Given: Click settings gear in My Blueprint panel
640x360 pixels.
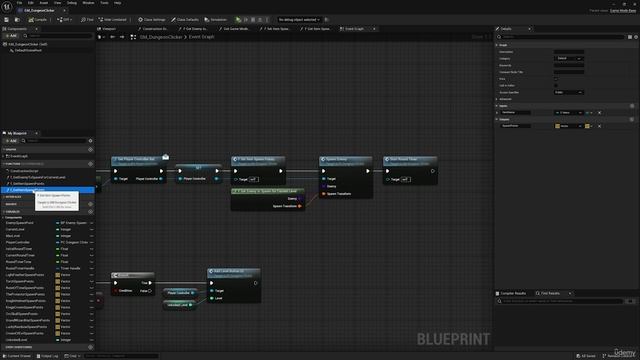Looking at the screenshot, I should tap(91, 141).
